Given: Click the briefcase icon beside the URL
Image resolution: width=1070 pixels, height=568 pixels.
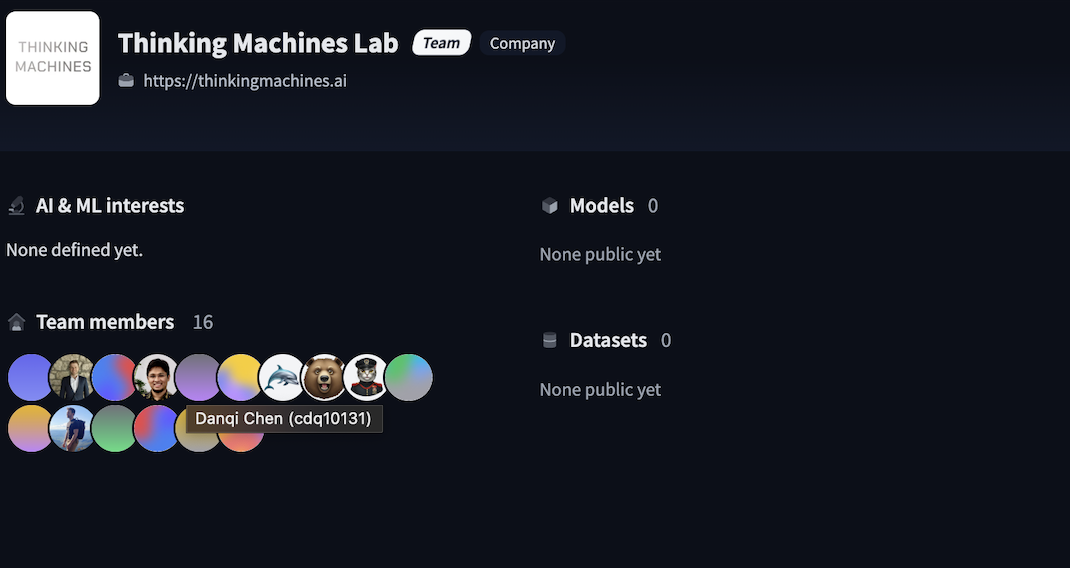Looking at the screenshot, I should (x=126, y=81).
